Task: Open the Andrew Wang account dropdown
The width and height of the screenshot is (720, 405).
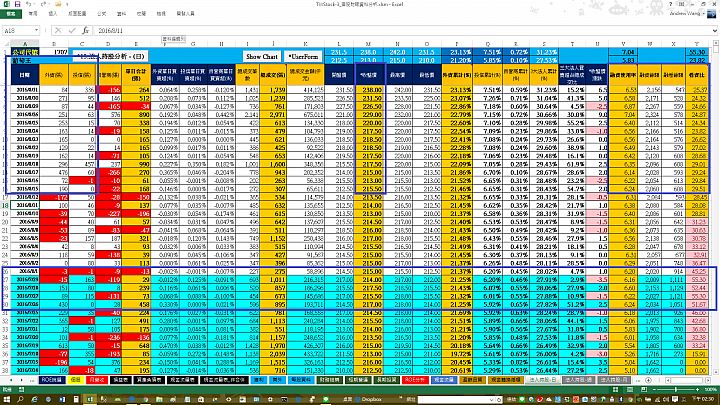Action: pyautogui.click(x=687, y=14)
